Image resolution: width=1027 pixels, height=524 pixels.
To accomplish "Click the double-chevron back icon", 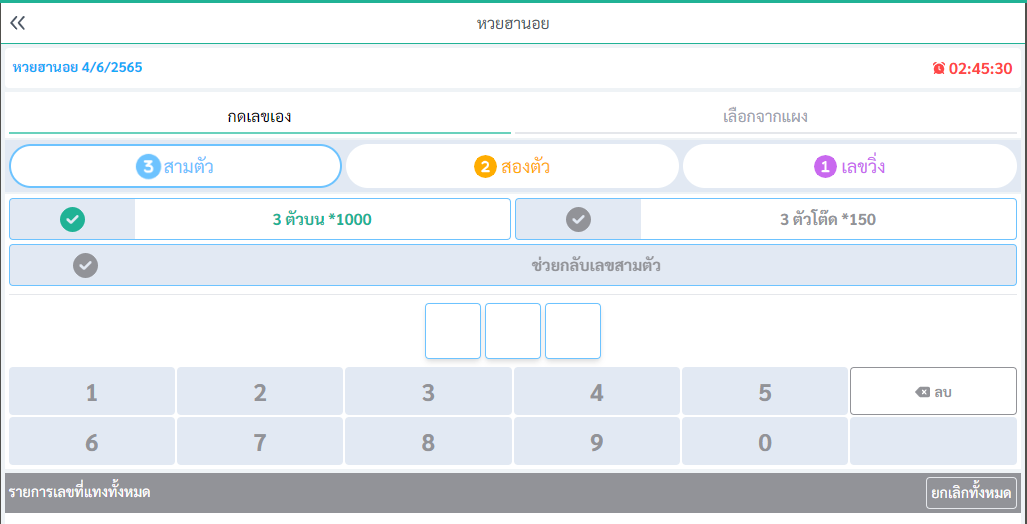I will (x=18, y=23).
